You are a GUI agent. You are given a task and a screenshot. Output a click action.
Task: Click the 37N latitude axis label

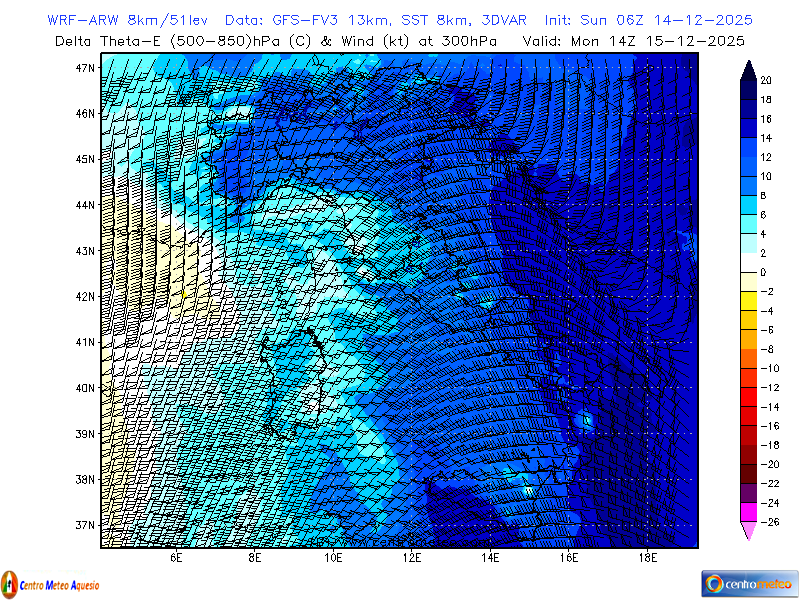click(x=85, y=525)
